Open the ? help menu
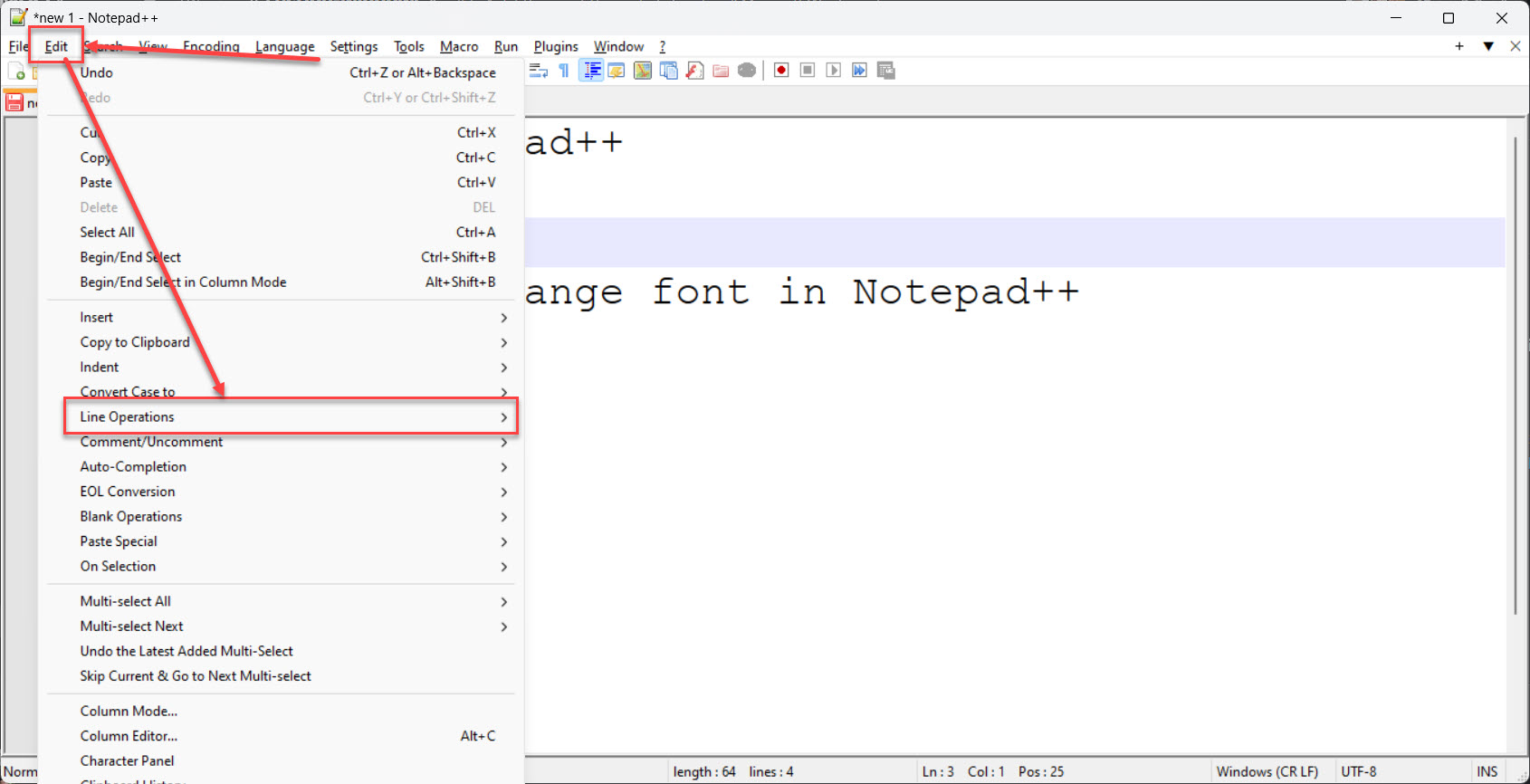 [x=663, y=46]
